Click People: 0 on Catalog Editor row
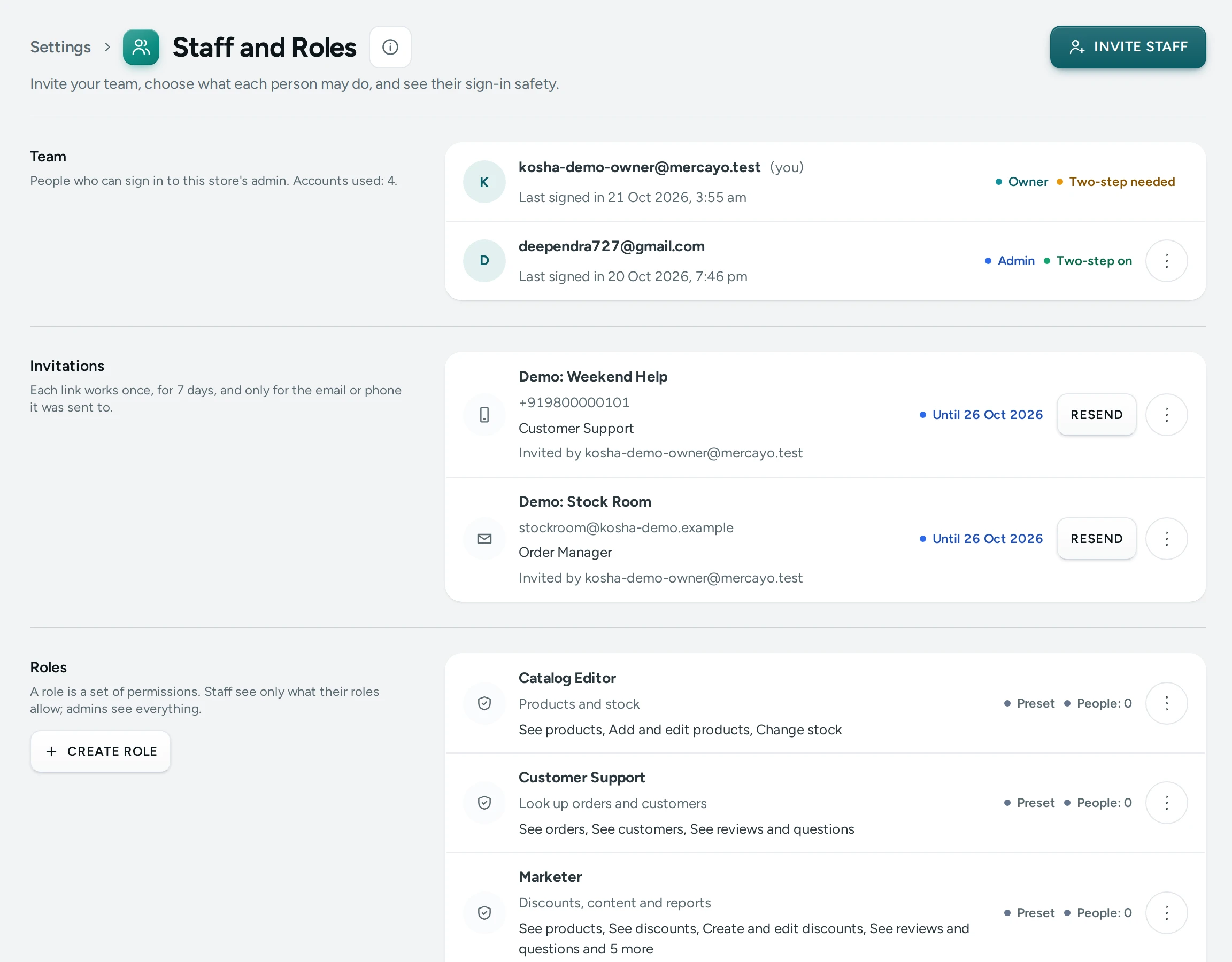This screenshot has height=962, width=1232. click(1098, 703)
